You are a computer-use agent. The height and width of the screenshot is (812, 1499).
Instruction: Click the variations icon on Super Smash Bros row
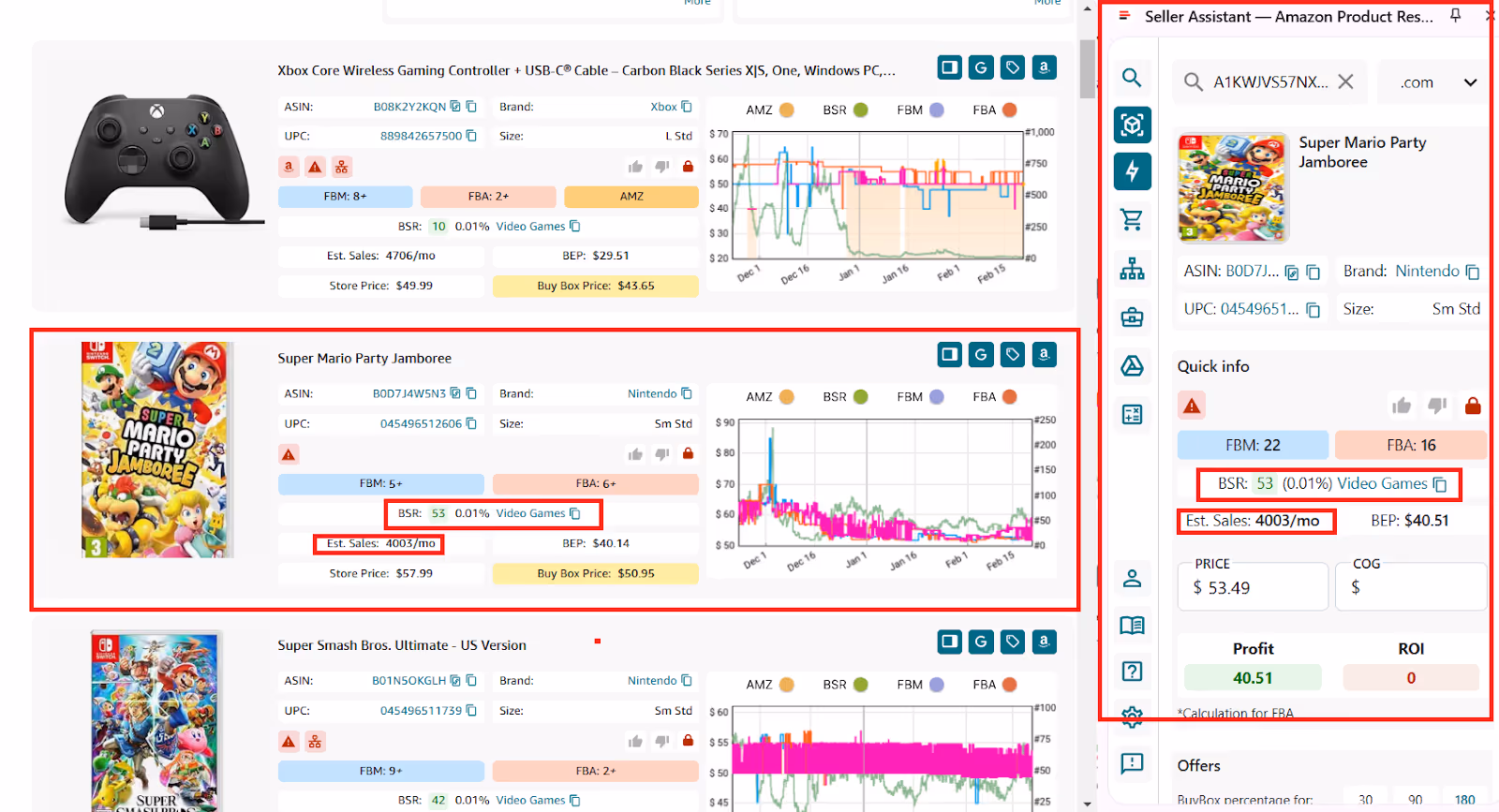(x=315, y=742)
